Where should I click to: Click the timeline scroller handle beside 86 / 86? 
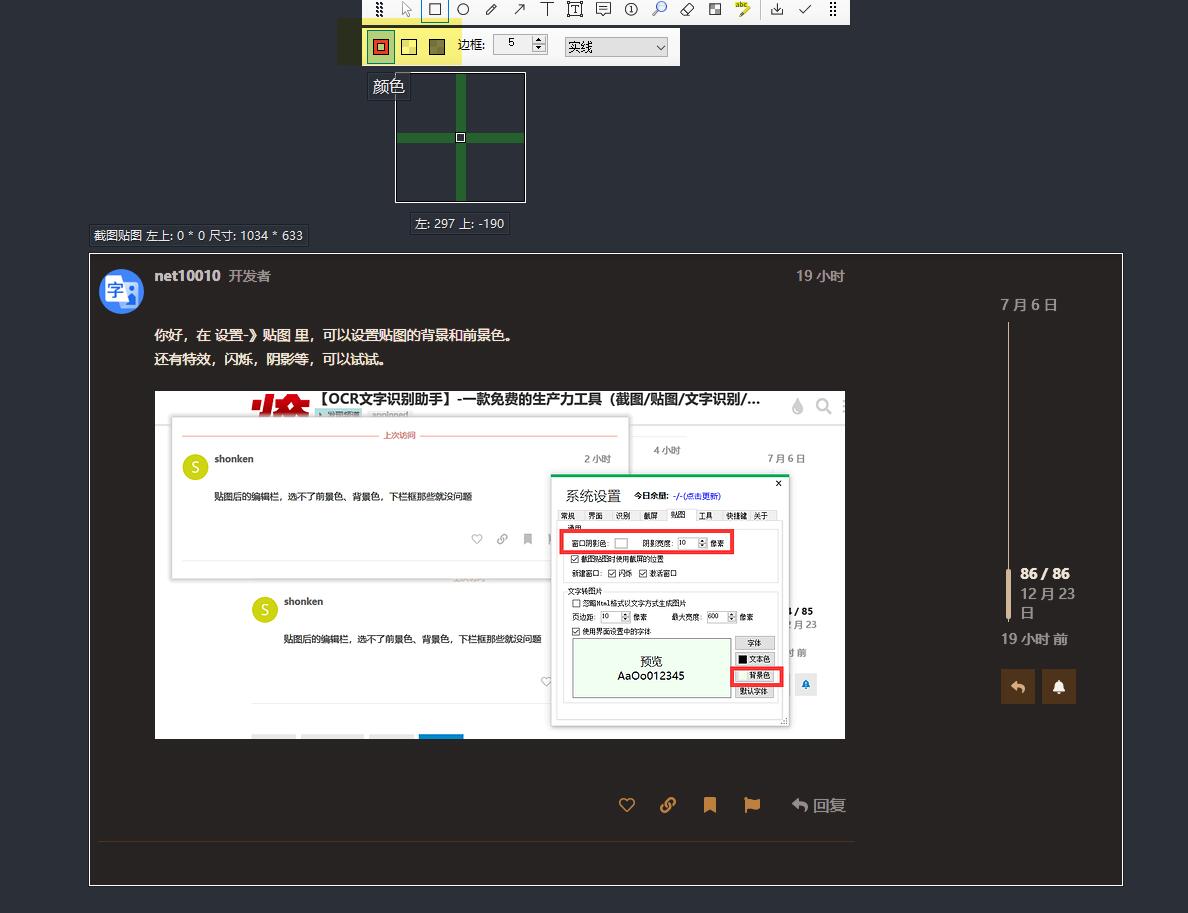(x=1008, y=593)
